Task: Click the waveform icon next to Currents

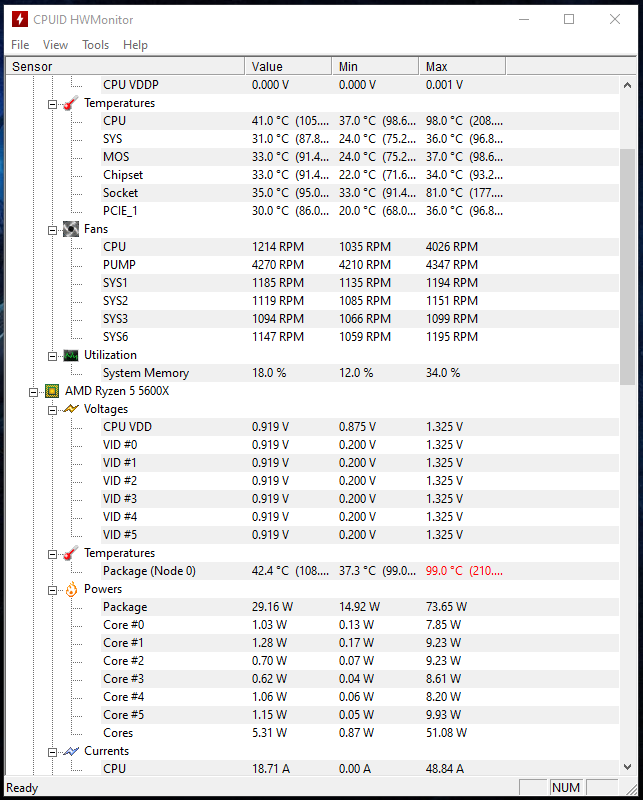Action: point(70,751)
